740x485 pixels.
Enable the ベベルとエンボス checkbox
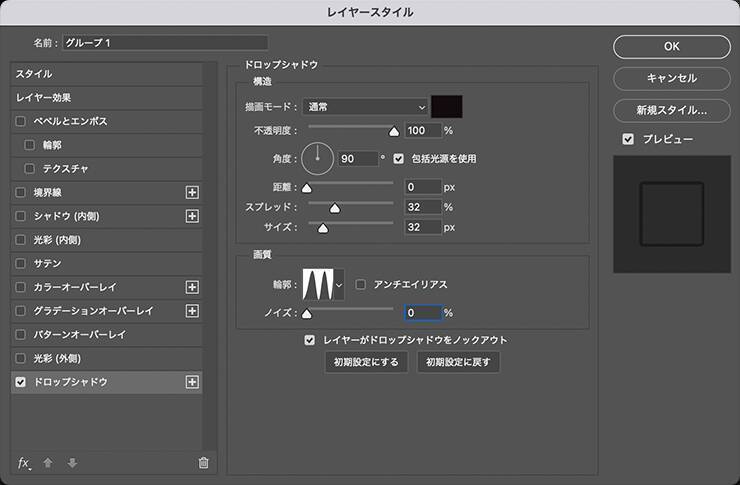coord(21,121)
